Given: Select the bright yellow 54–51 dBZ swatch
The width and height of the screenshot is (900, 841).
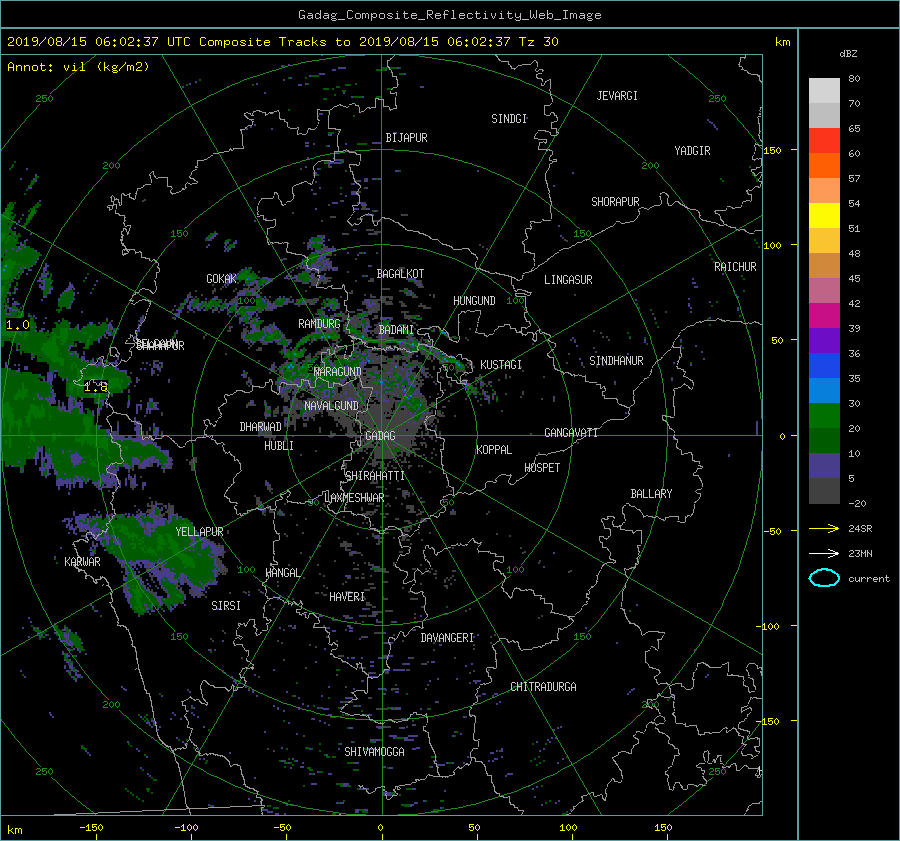Looking at the screenshot, I should click(824, 216).
